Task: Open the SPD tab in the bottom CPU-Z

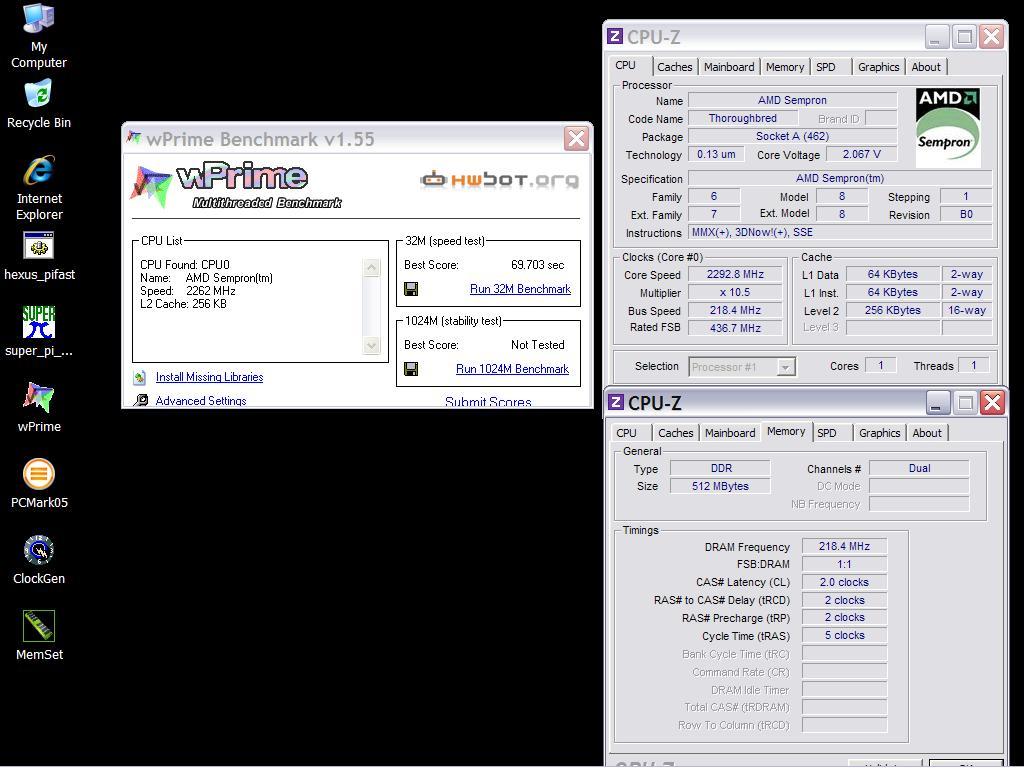Action: (827, 432)
